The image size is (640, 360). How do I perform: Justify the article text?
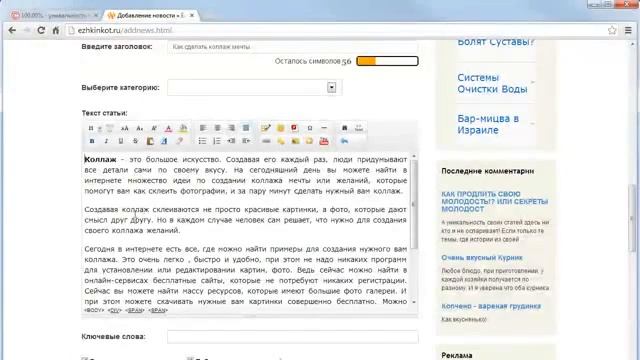pyautogui.click(x=246, y=128)
